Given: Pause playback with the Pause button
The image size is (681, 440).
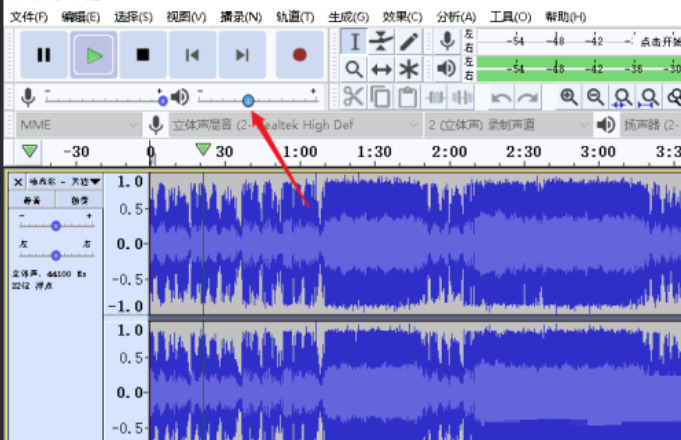Looking at the screenshot, I should pyautogui.click(x=43, y=55).
